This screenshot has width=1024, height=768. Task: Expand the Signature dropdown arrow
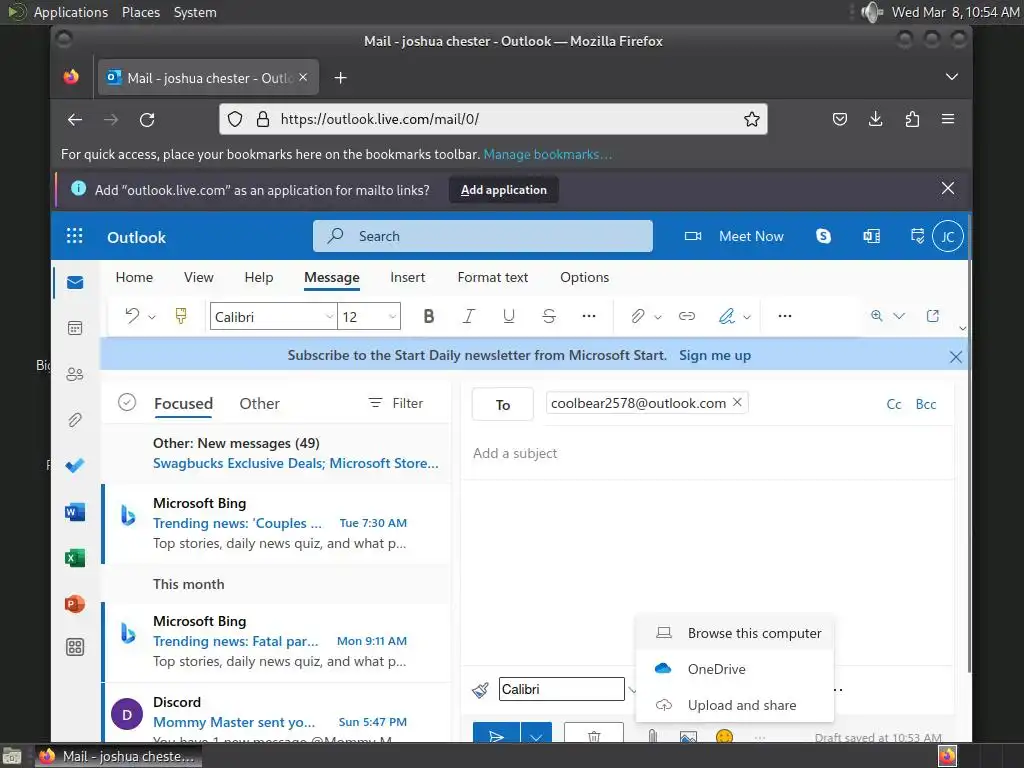click(x=747, y=317)
